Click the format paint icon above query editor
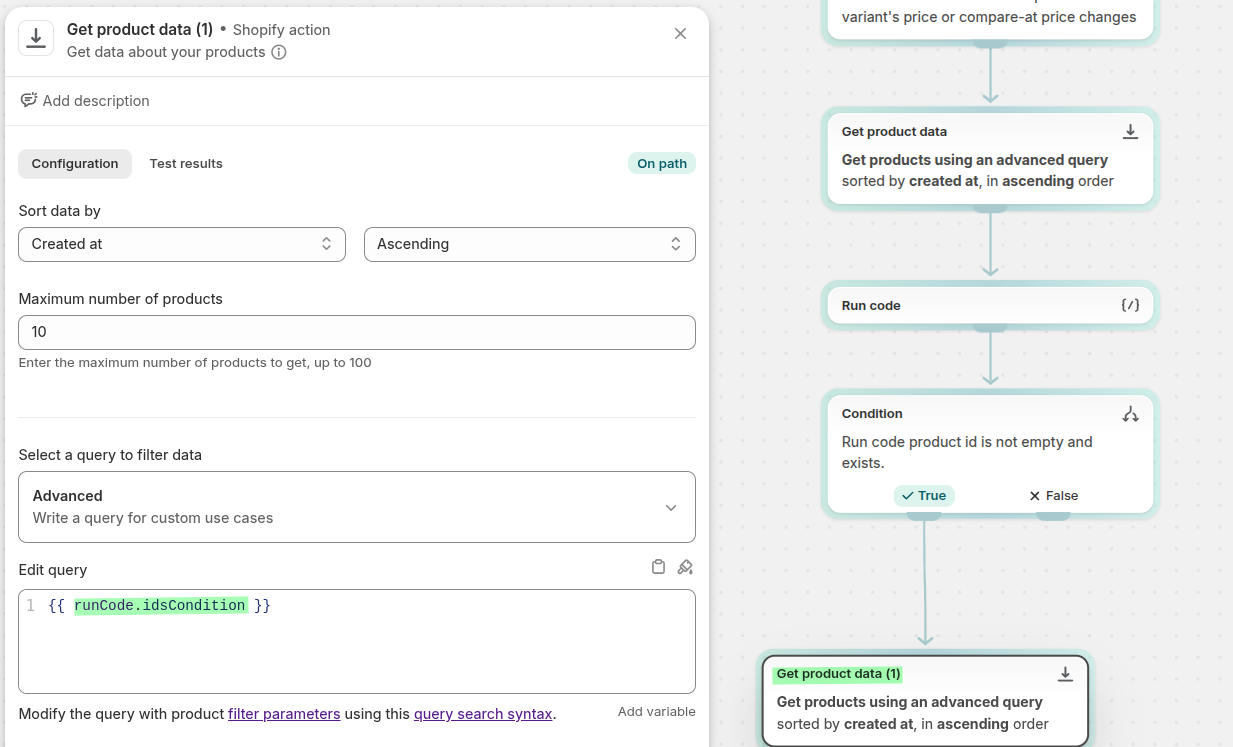The width and height of the screenshot is (1233, 747). coord(685,567)
